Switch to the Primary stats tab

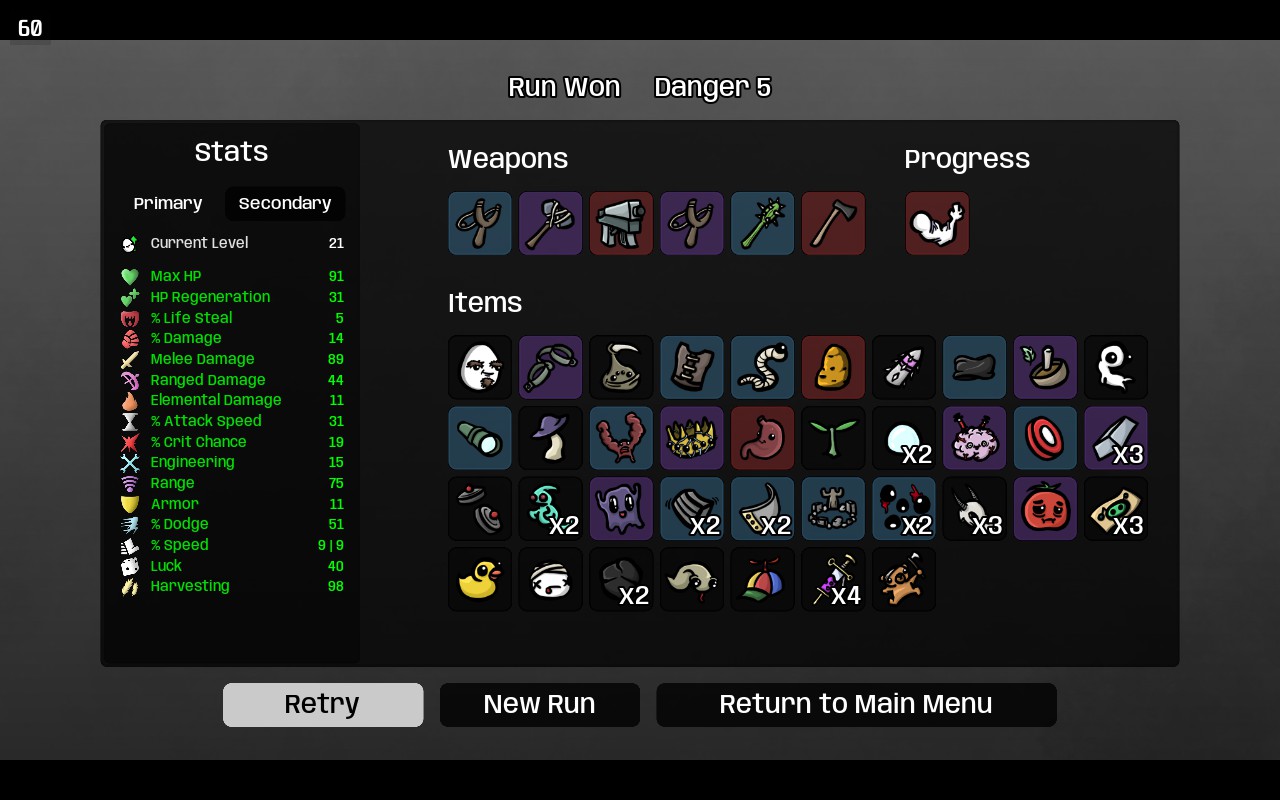click(168, 203)
